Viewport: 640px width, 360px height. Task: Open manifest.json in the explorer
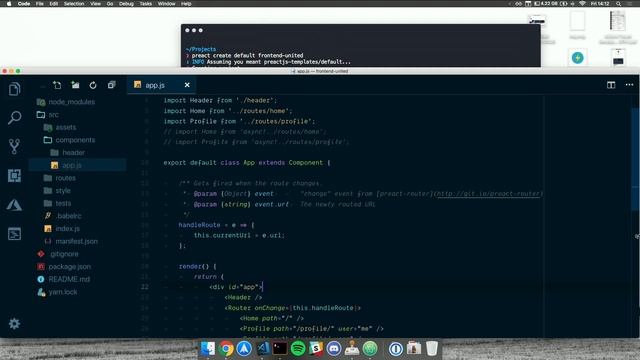(76, 241)
